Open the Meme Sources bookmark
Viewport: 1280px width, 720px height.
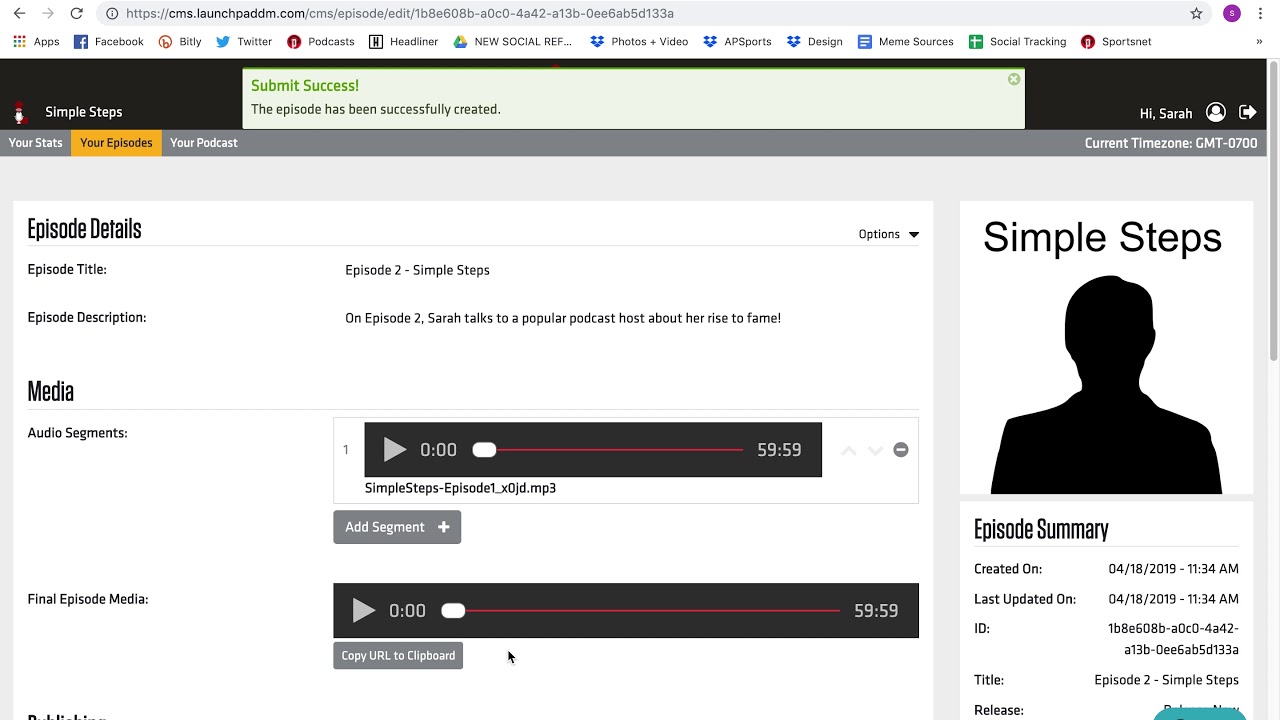906,42
